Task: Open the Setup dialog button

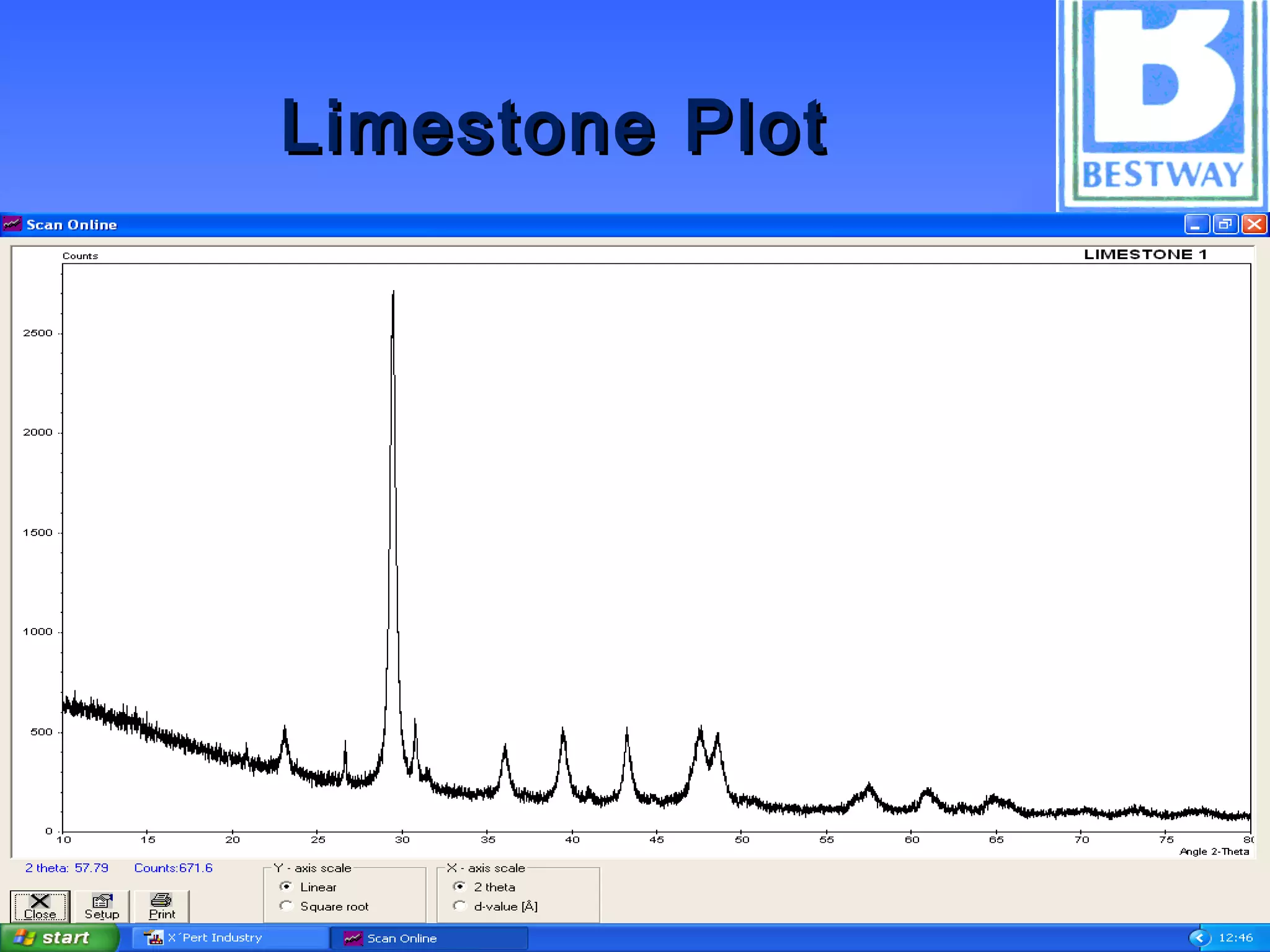Action: (x=102, y=907)
